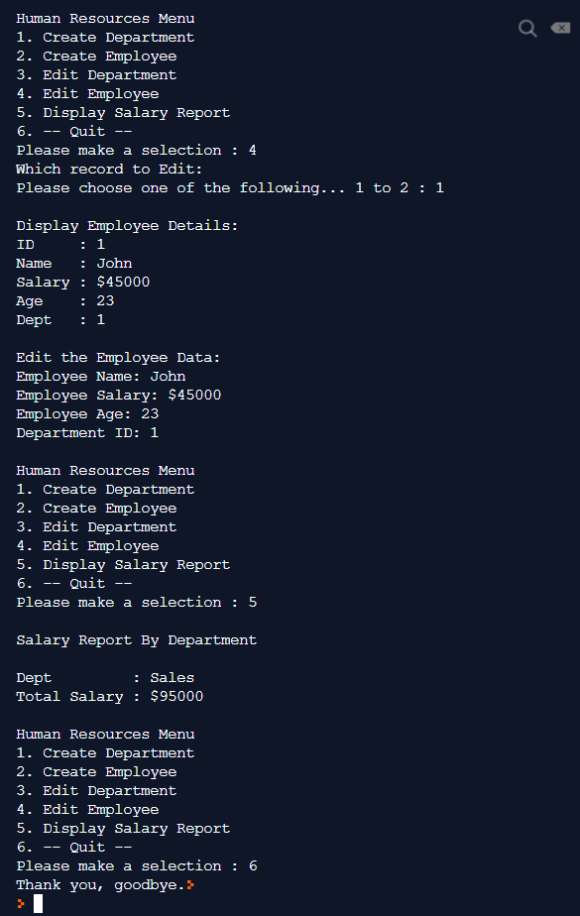Click the "Which record to Edit:" line
This screenshot has height=916, width=580.
[109, 169]
